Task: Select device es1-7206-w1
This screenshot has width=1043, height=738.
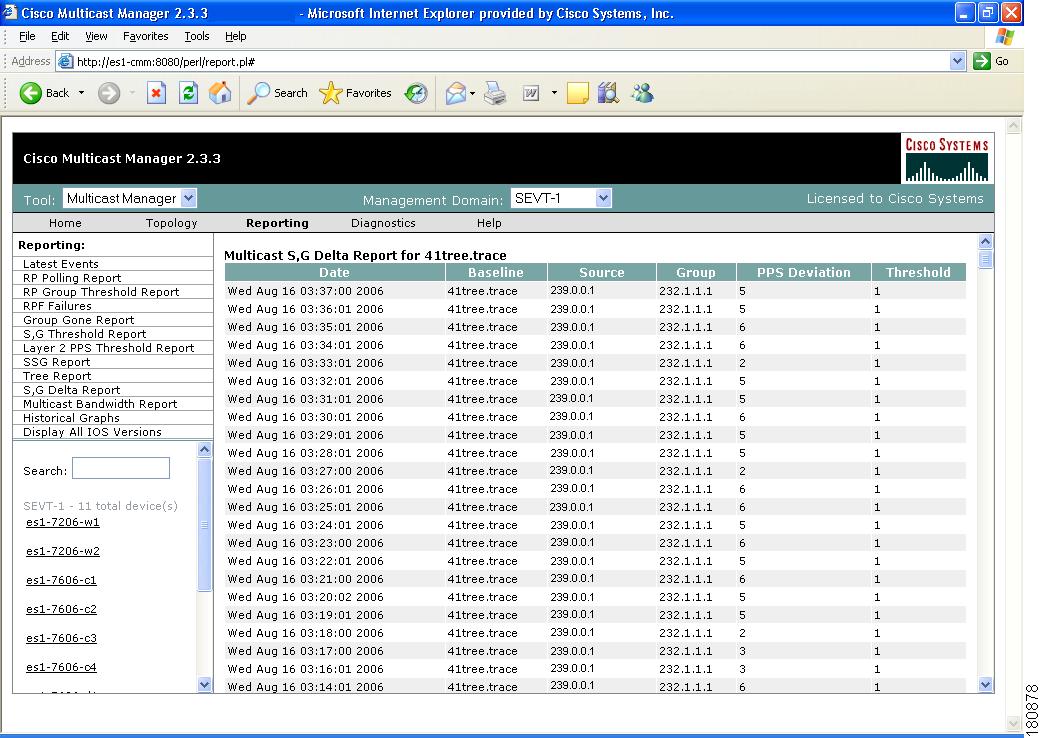Action: (63, 522)
